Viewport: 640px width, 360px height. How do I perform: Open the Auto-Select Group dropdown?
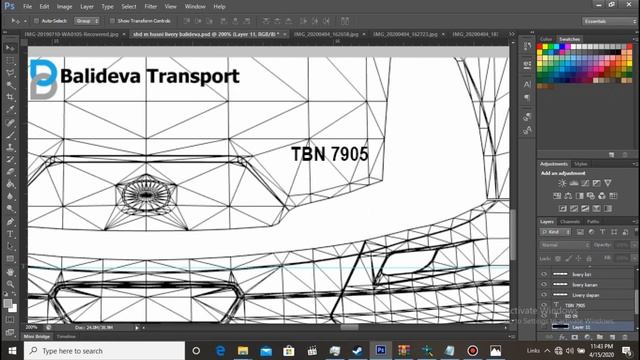click(x=87, y=21)
